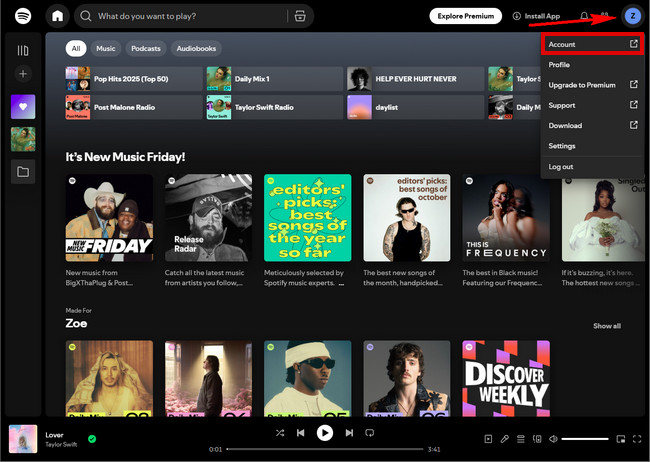
Task: Click the green saved checkmark for Lover
Action: [92, 439]
